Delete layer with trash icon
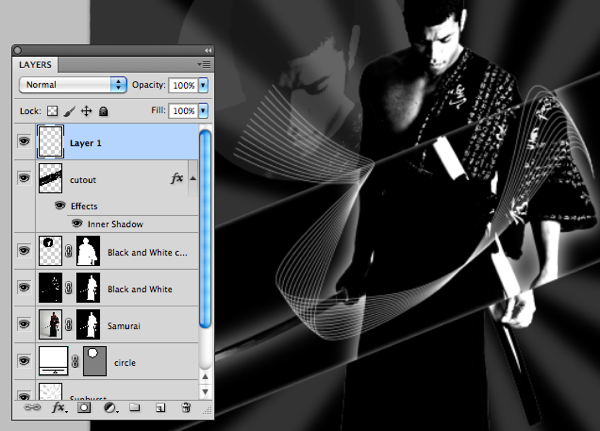Screen dimensions: 600x431 (x=186, y=407)
